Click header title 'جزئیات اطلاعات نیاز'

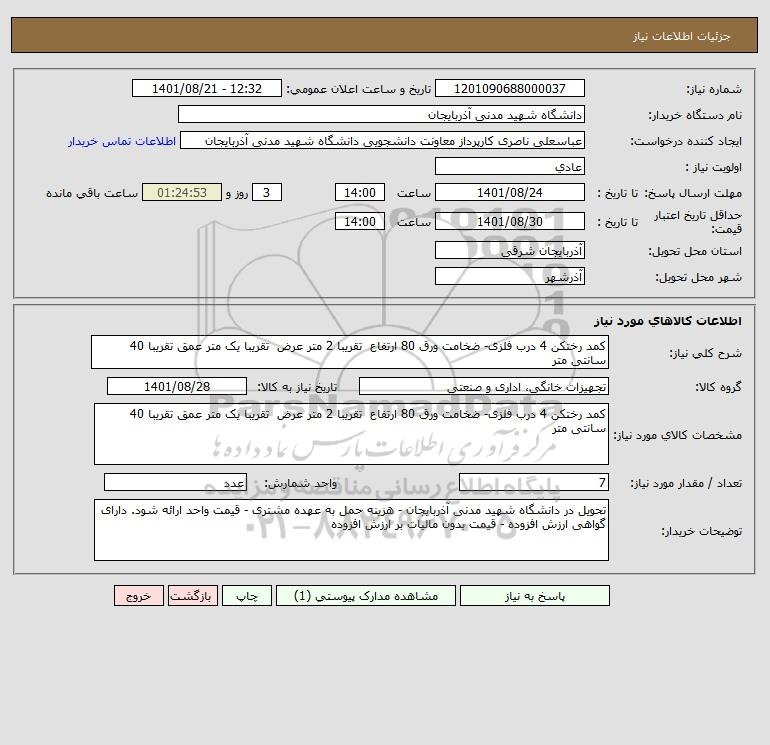pos(682,36)
